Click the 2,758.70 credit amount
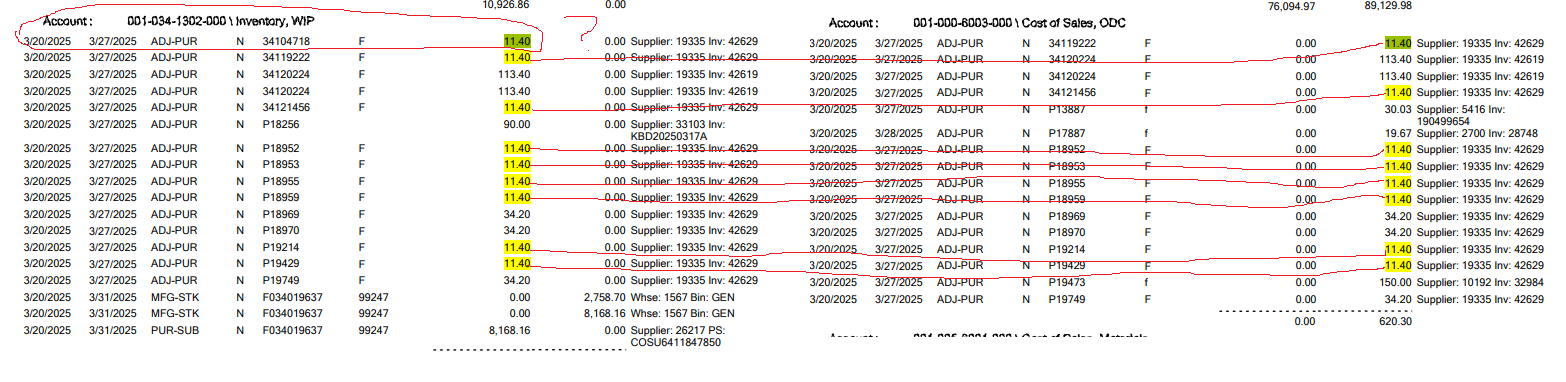This screenshot has width=1566, height=382. tap(604, 297)
